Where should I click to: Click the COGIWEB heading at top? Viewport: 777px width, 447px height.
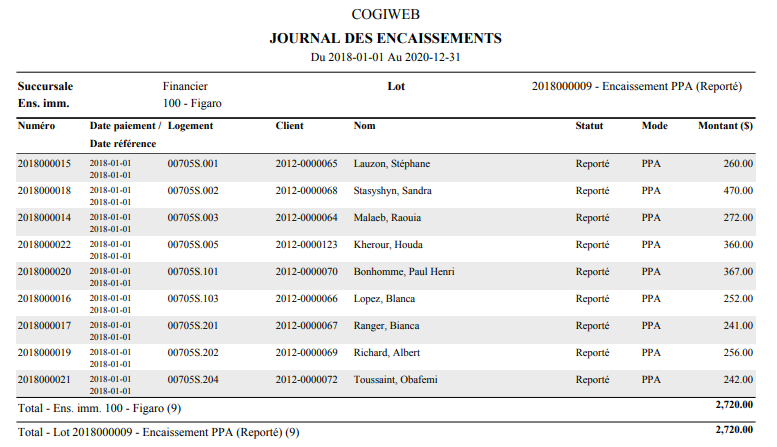coord(385,14)
